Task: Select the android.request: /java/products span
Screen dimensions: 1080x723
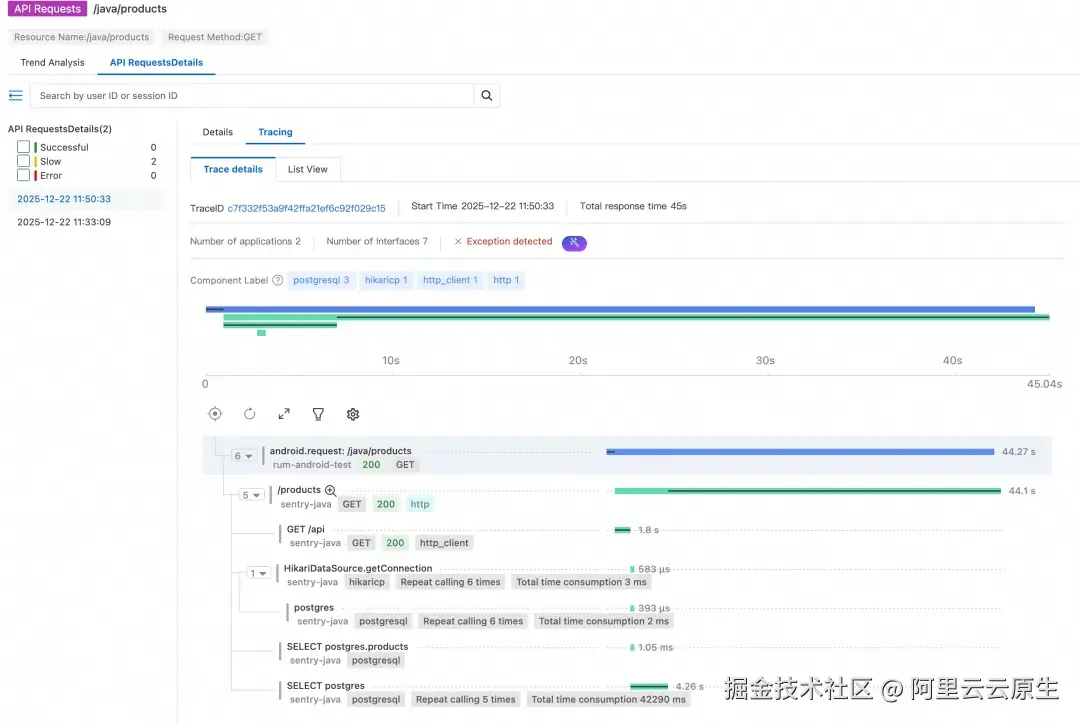Action: (340, 451)
